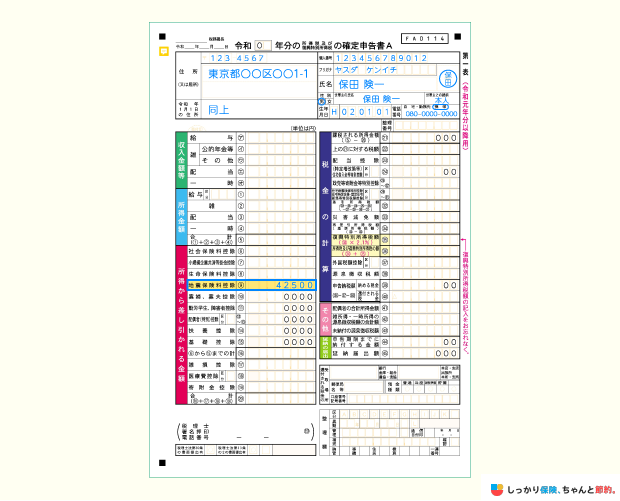
Task: Click the postal code field 123 4567
Action: (236, 58)
